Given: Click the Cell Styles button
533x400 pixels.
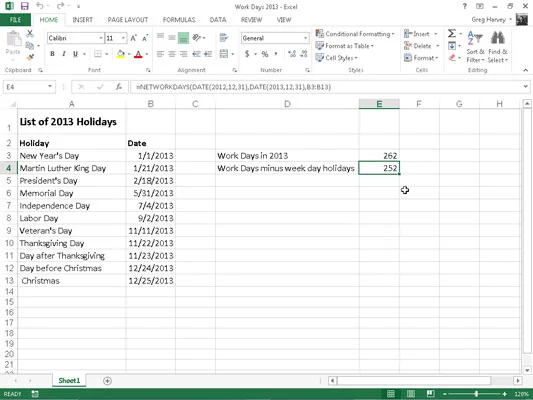Looking at the screenshot, I should [337, 58].
